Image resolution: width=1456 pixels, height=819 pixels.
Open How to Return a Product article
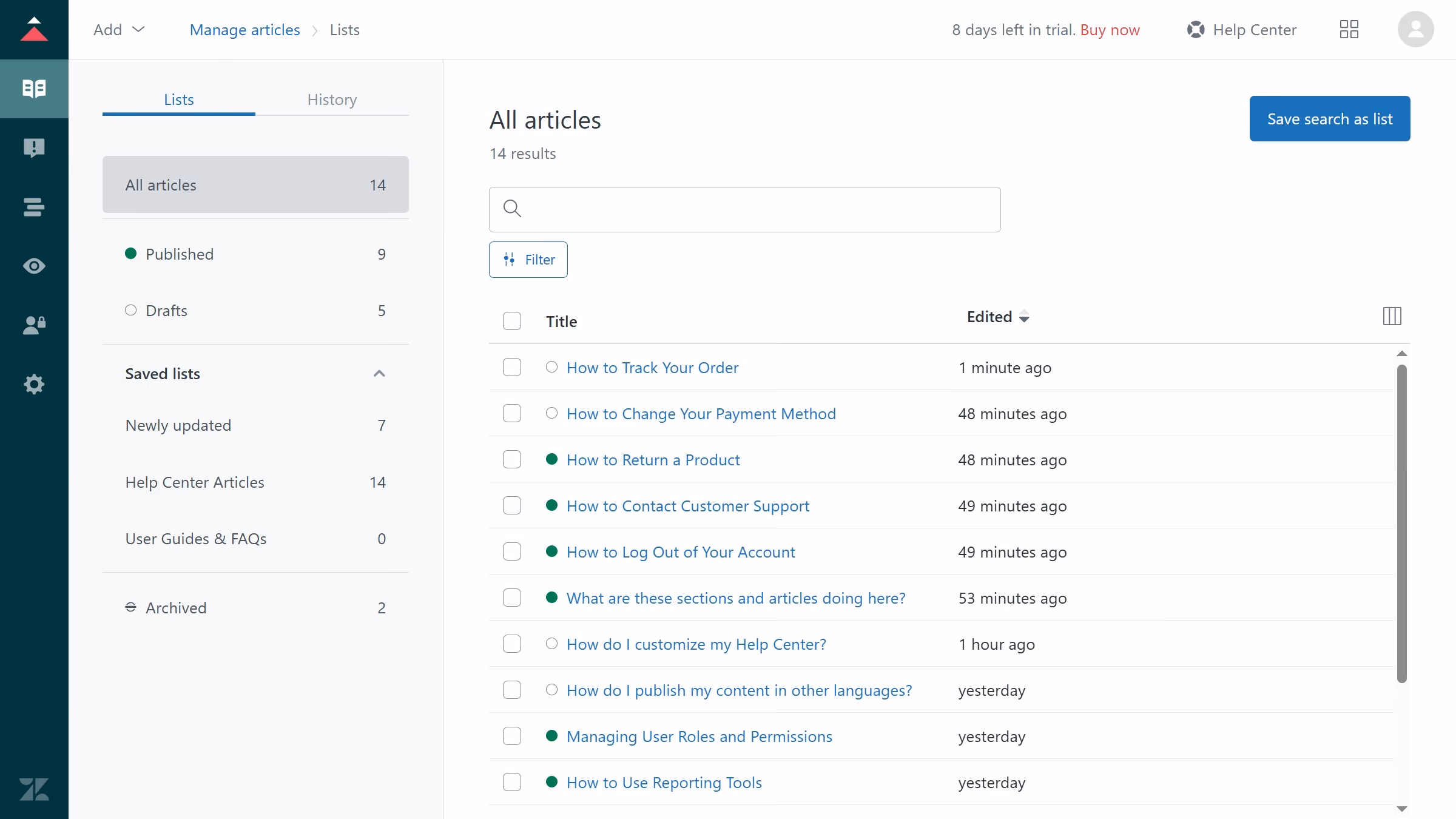(653, 460)
